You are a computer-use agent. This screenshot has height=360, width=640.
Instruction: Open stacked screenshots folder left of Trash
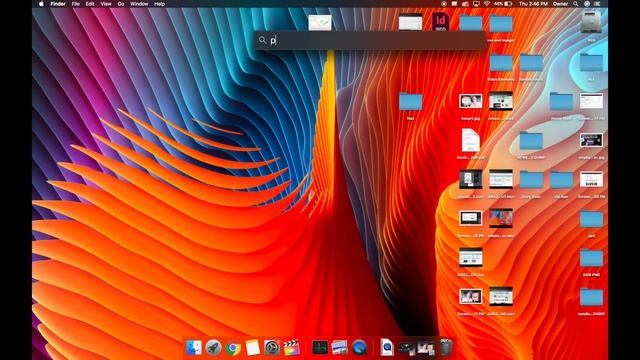[x=426, y=348]
